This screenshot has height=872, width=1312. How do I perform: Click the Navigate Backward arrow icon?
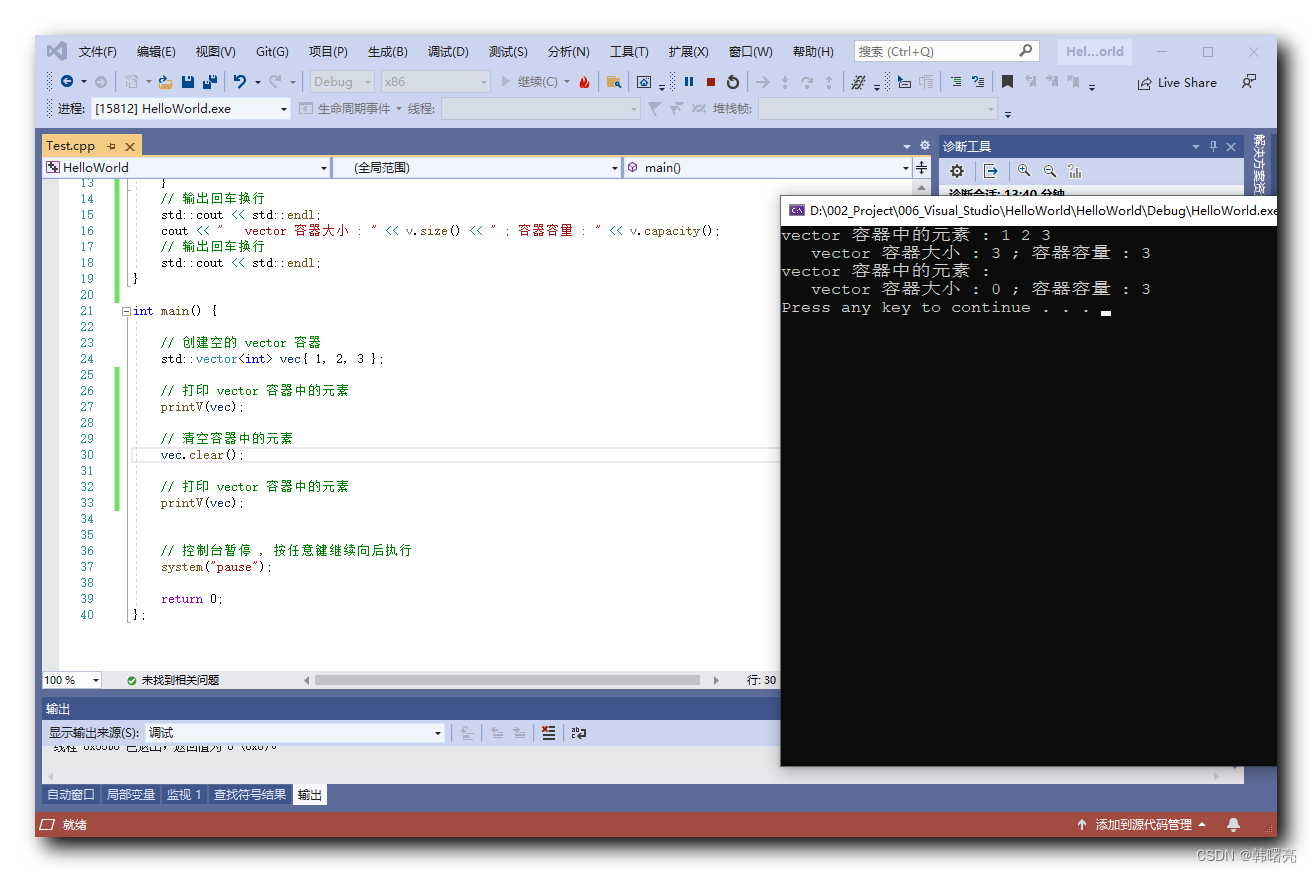pos(67,82)
